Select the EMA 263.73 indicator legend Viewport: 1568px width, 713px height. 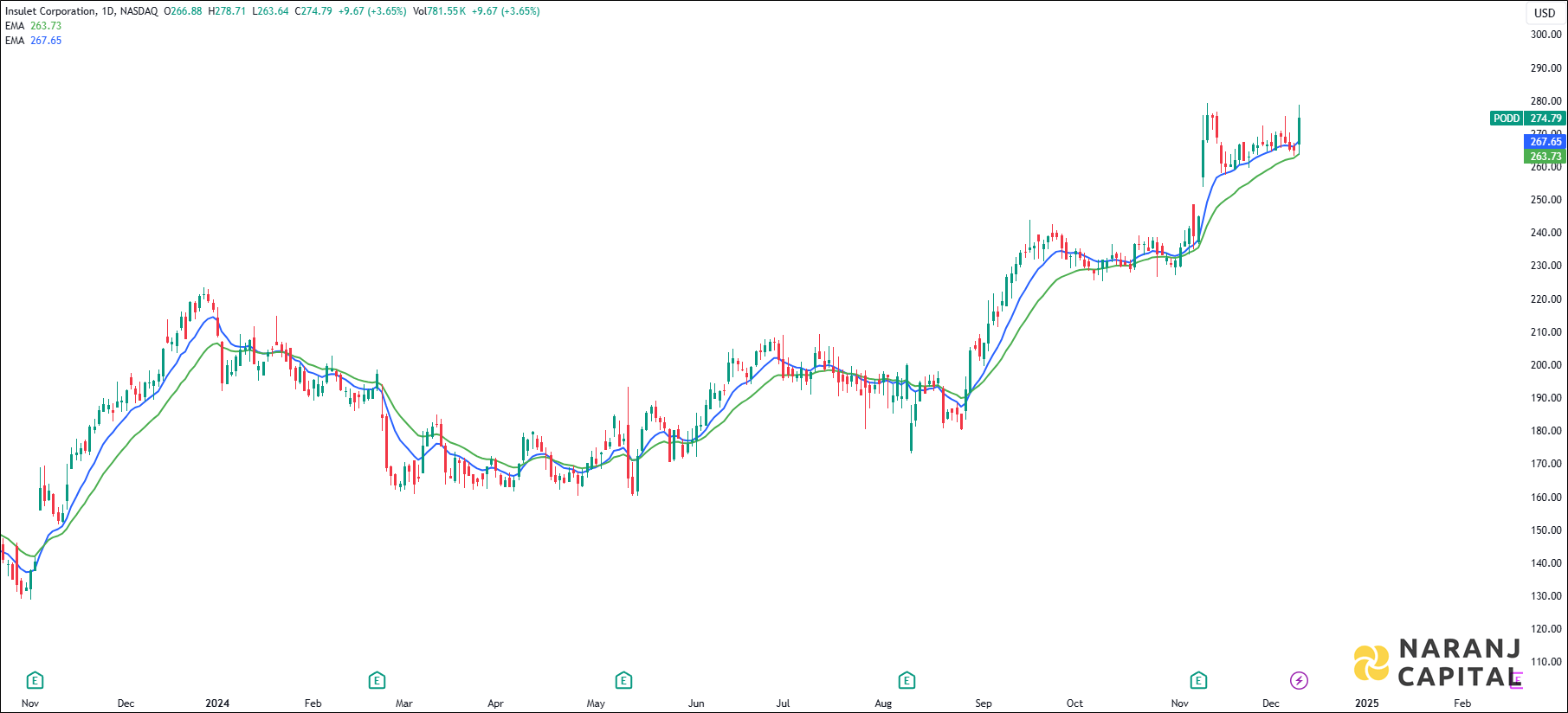[x=33, y=26]
